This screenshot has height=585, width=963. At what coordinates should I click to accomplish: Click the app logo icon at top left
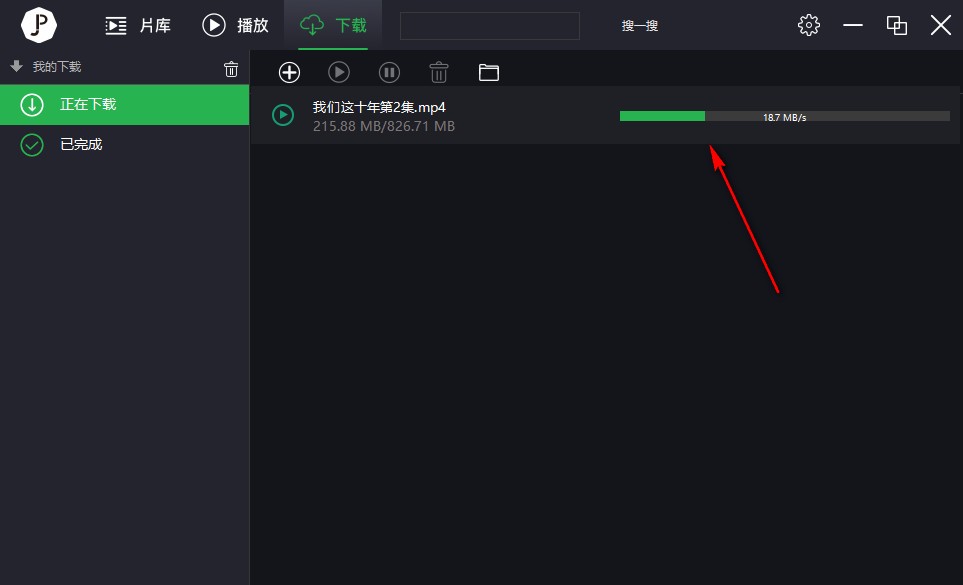pos(38,25)
